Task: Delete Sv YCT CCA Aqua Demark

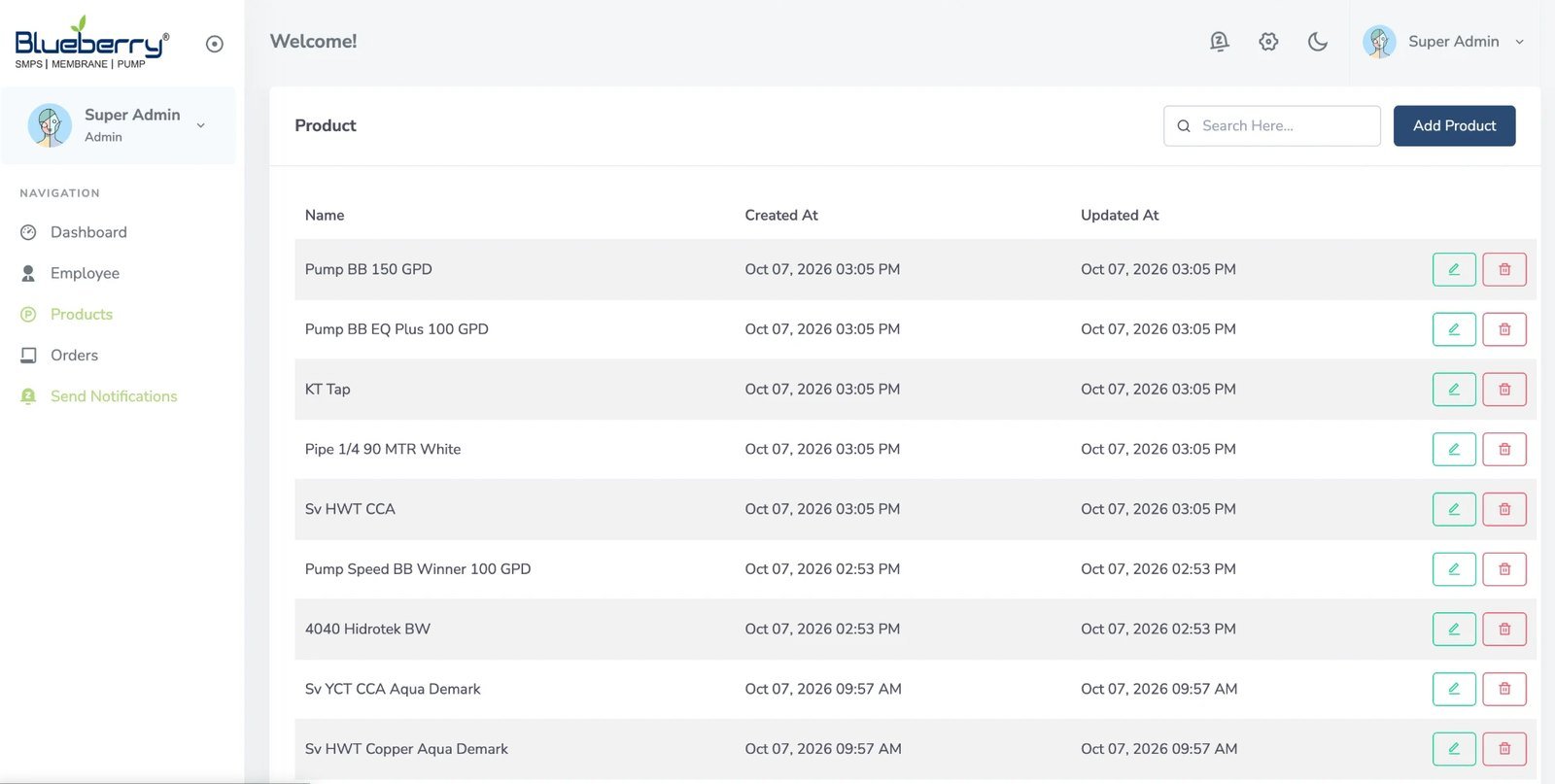Action: click(1504, 689)
